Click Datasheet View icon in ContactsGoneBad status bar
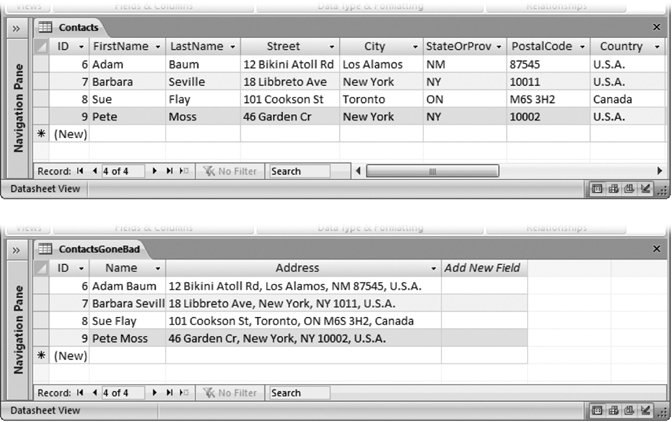This screenshot has height=422, width=672. 597,410
